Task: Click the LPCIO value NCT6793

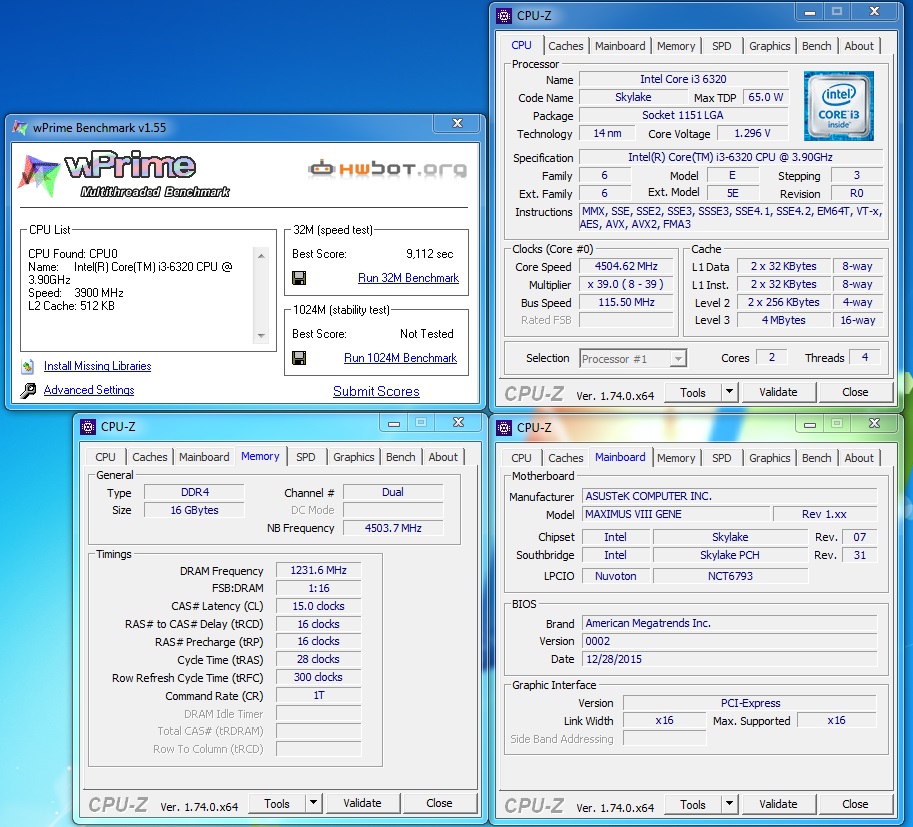Action: tap(730, 576)
